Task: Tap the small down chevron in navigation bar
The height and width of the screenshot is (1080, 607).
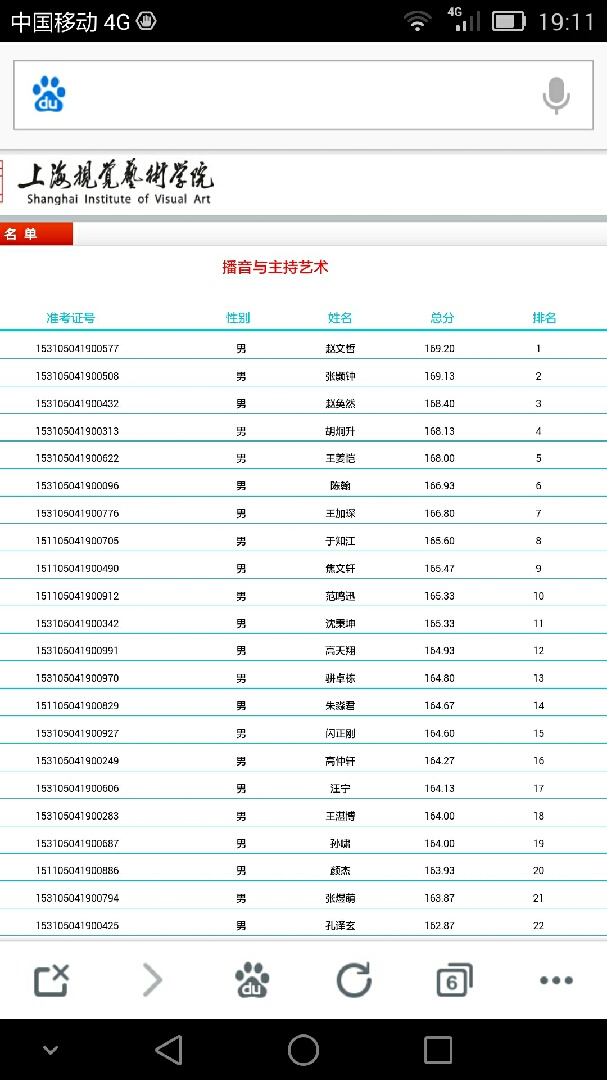Action: (x=50, y=1050)
